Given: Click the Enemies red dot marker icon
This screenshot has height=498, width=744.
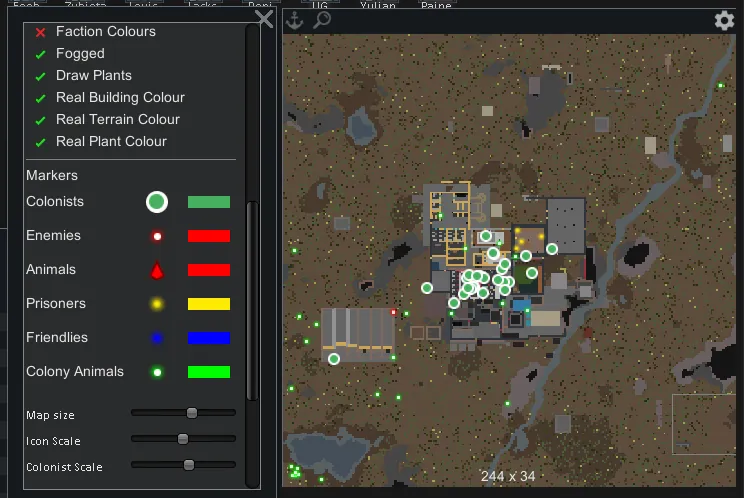Looking at the screenshot, I should (157, 237).
